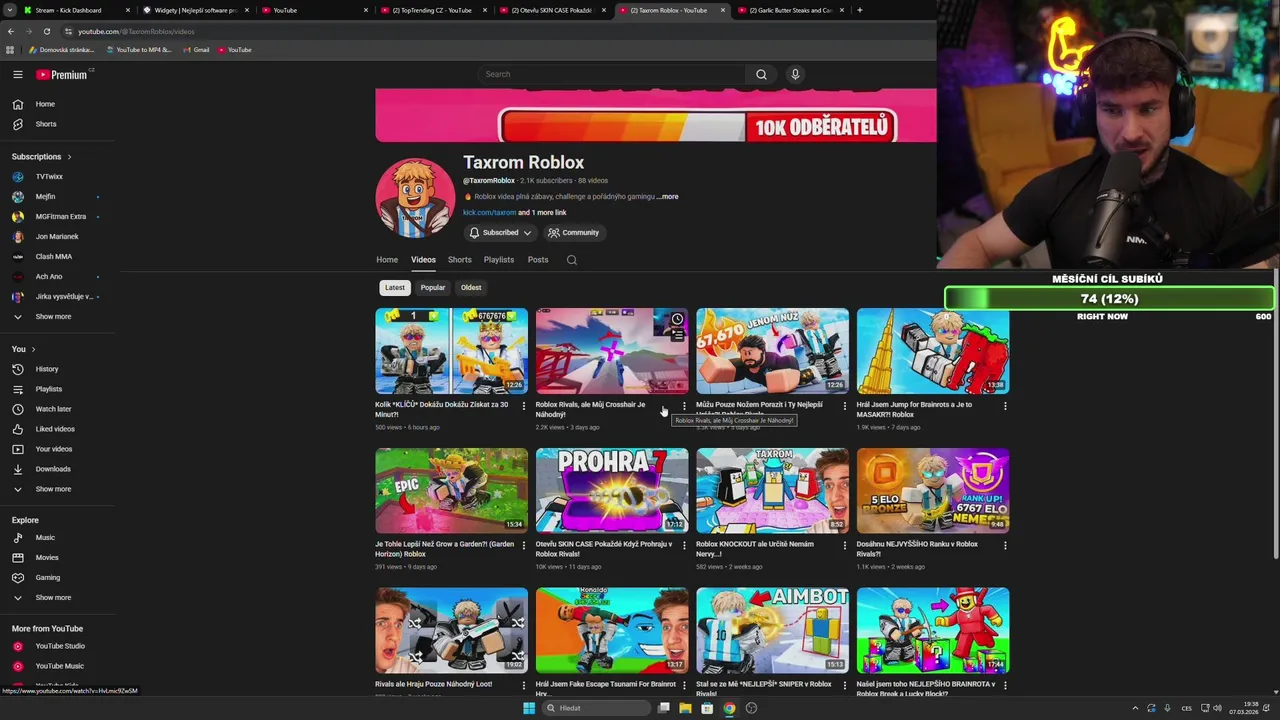Image resolution: width=1280 pixels, height=720 pixels.
Task: Expand the Subscriptions section header
Action: [x=41, y=157]
